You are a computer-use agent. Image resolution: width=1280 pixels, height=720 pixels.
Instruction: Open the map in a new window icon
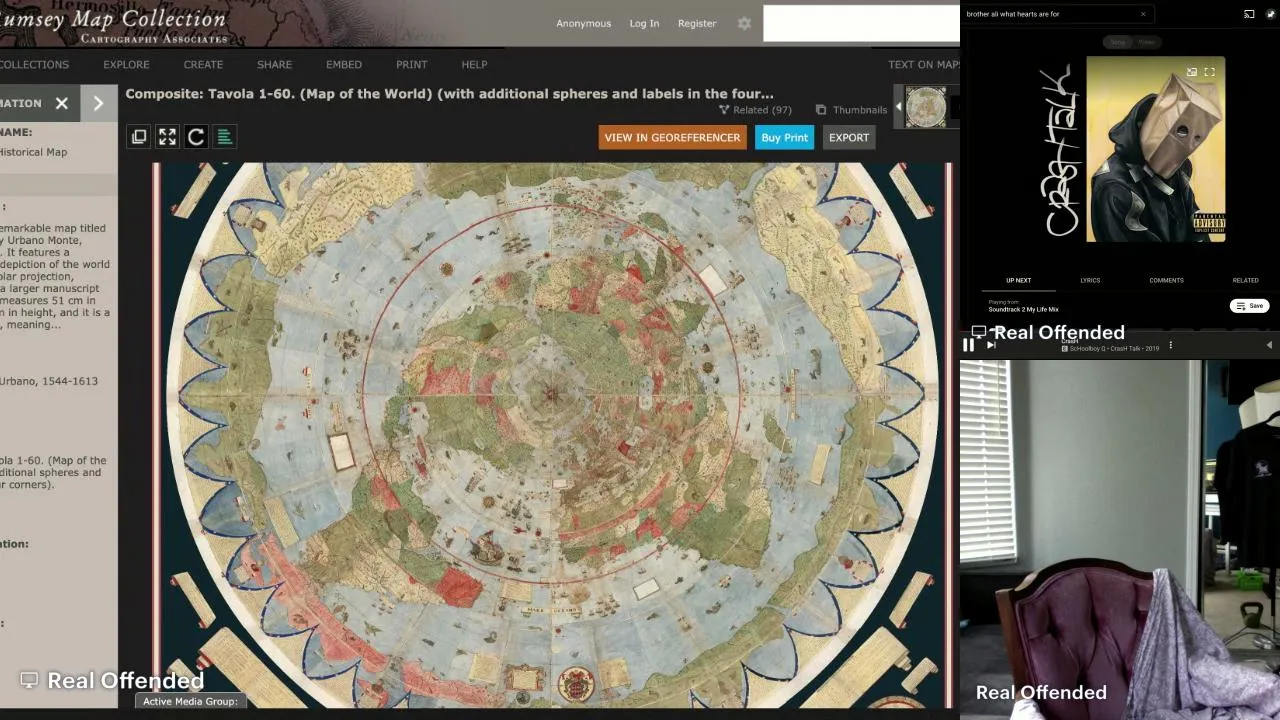139,137
